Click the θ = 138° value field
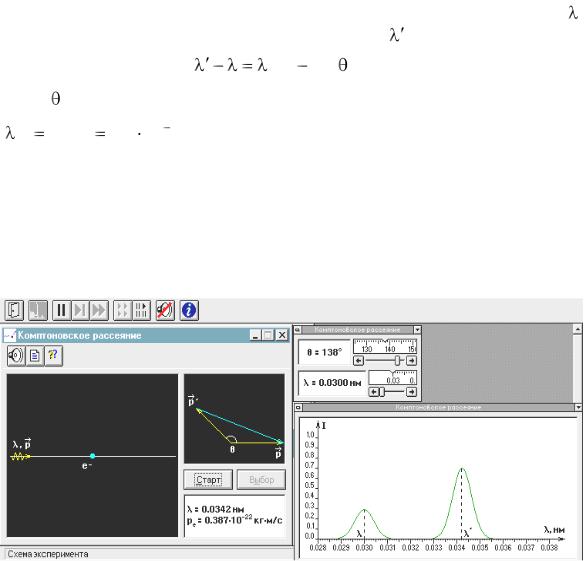 (325, 352)
